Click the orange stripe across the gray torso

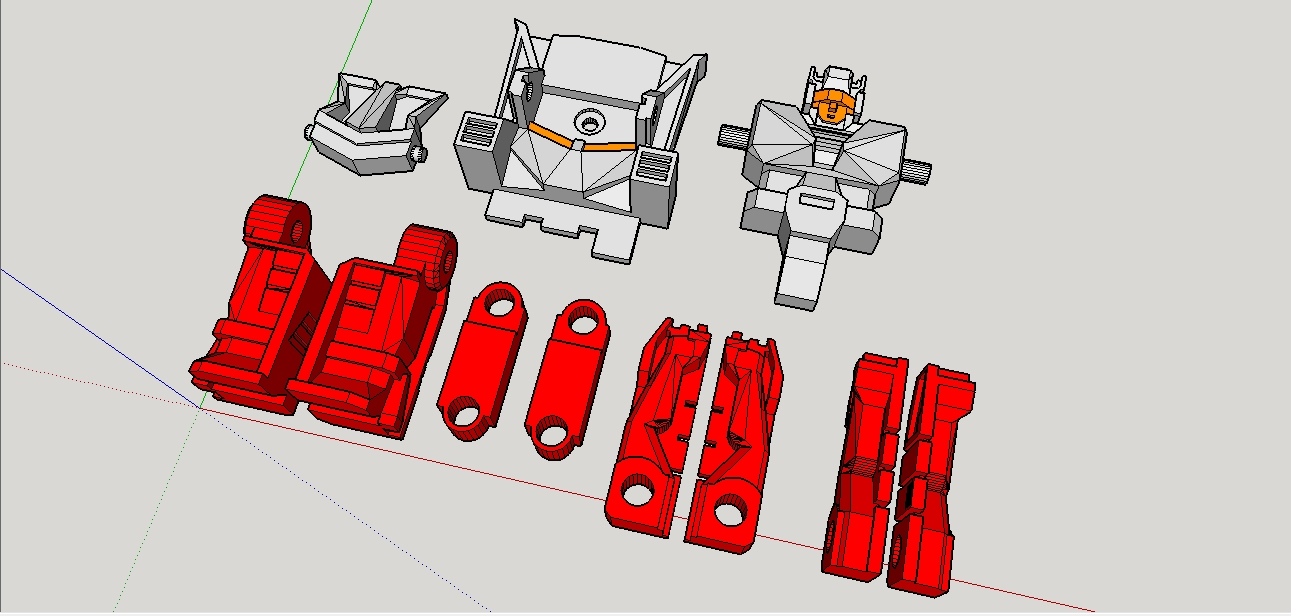coord(584,139)
